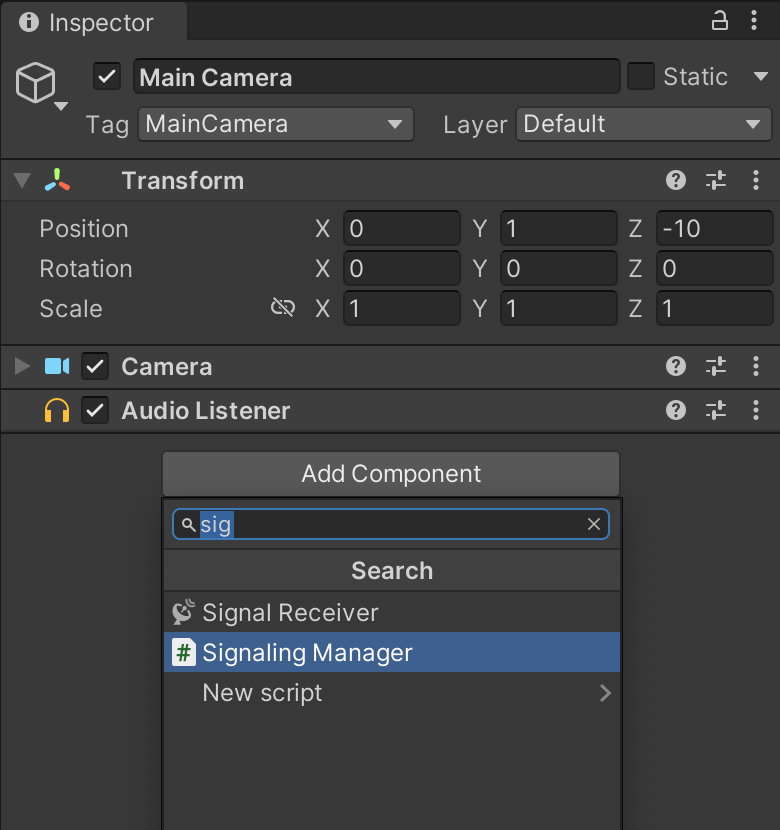780x830 pixels.
Task: Open the New script submenu
Action: pyautogui.click(x=392, y=692)
